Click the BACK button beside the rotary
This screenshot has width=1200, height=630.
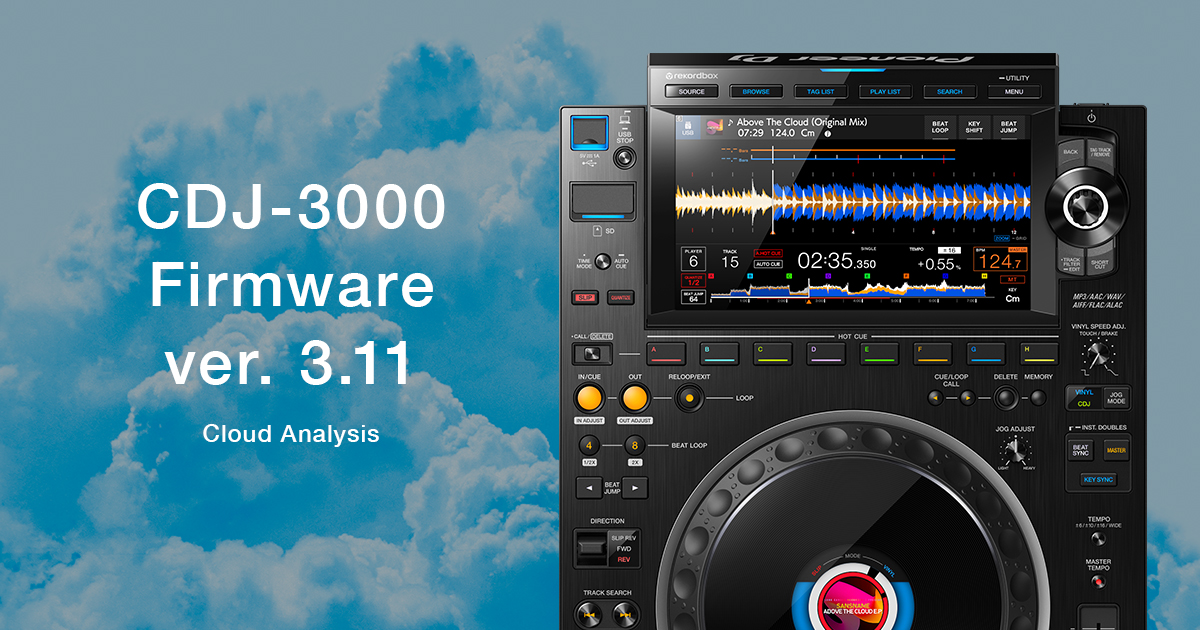coord(1070,153)
